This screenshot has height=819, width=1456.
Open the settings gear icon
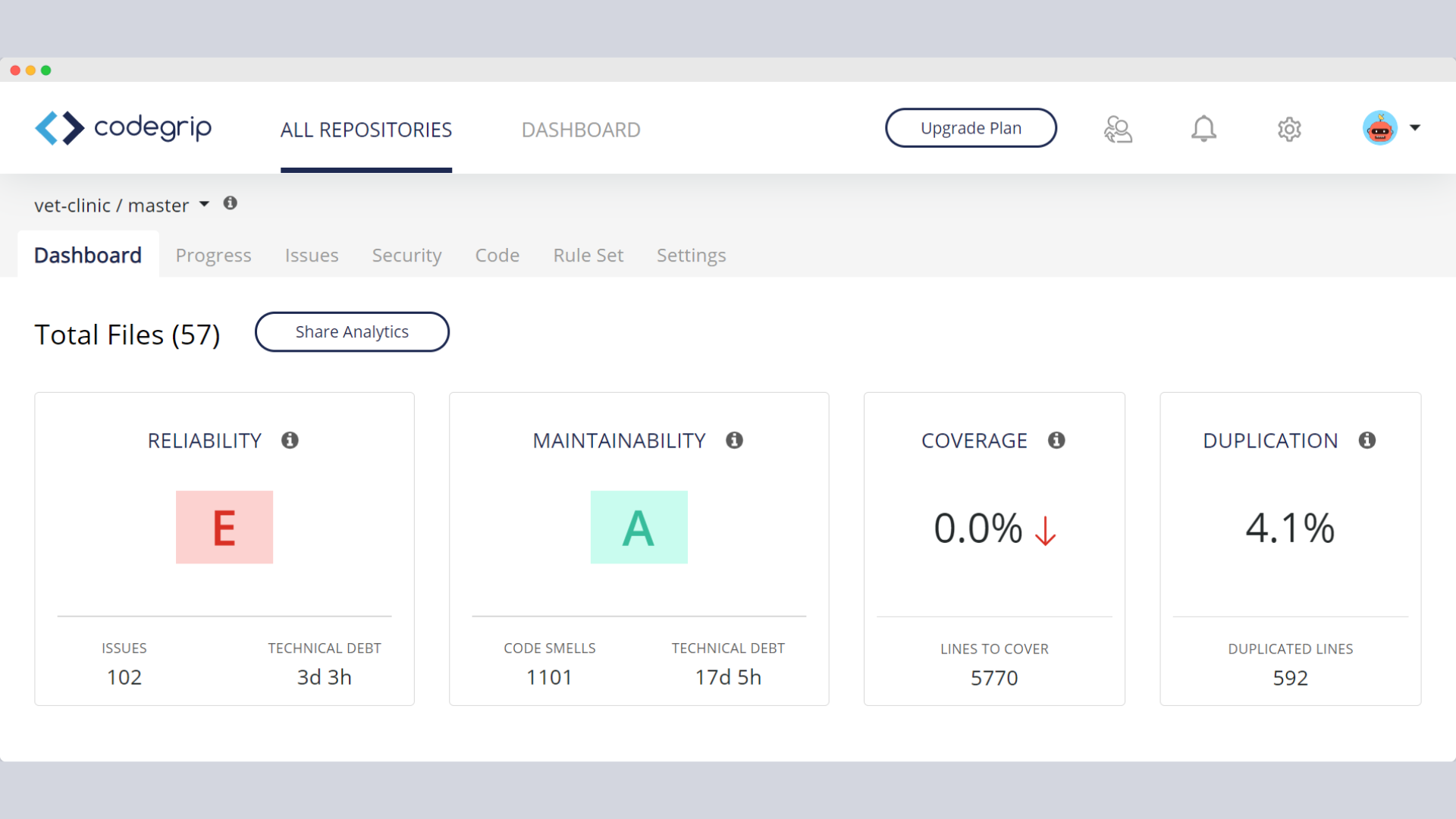point(1289,129)
